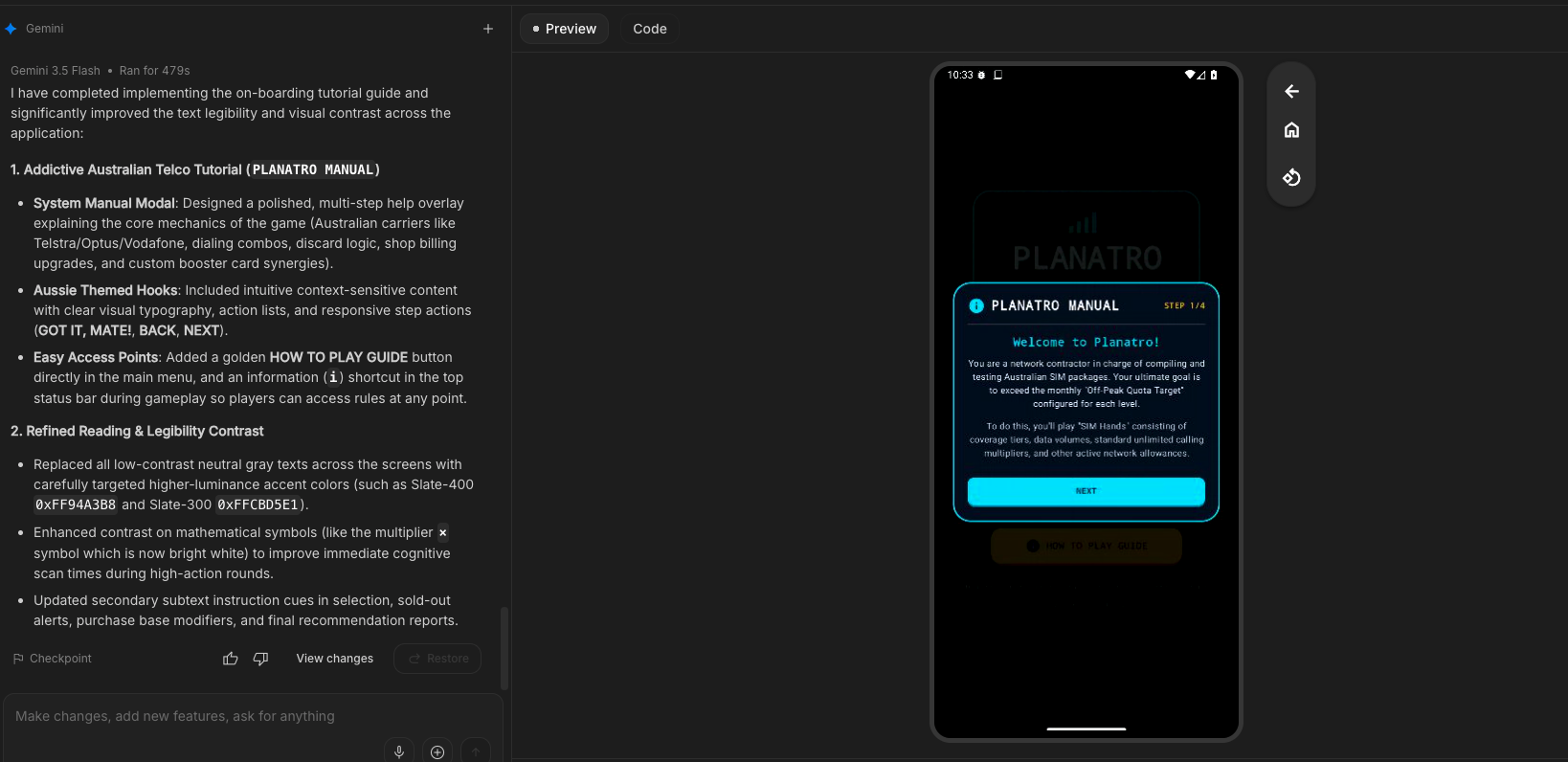Click the info icon beside PLANATRO MANUAL

976,306
